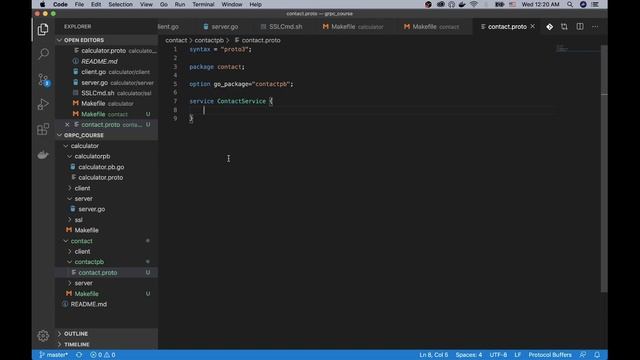The width and height of the screenshot is (640, 360).
Task: Change UTF-8 file encoding
Action: (x=498, y=355)
